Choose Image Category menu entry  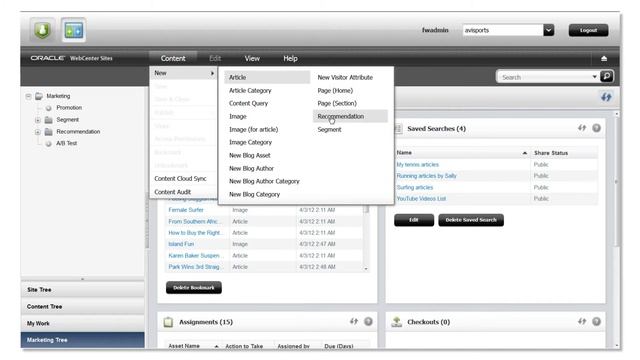click(x=250, y=142)
